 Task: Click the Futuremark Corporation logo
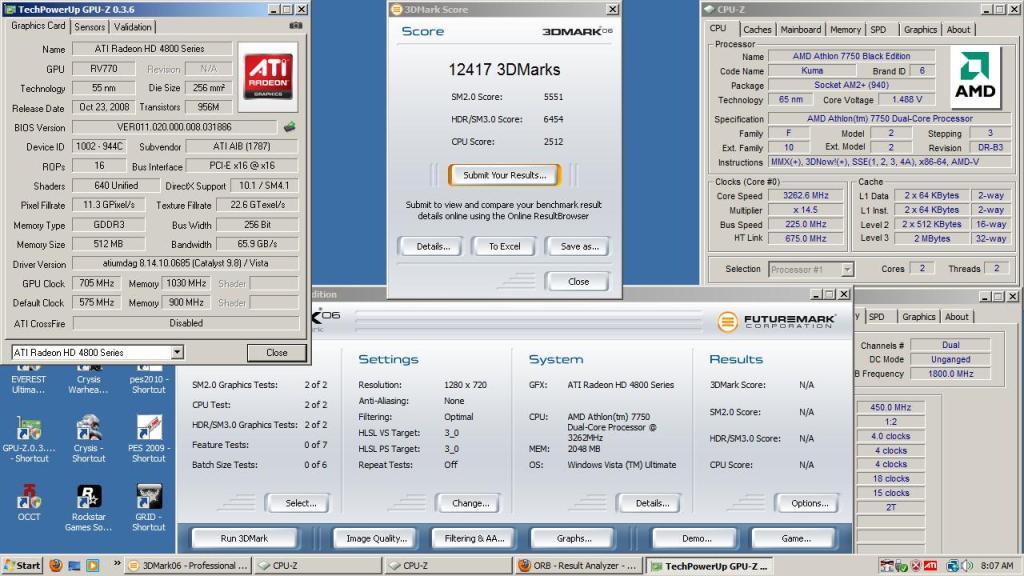pyautogui.click(x=776, y=321)
